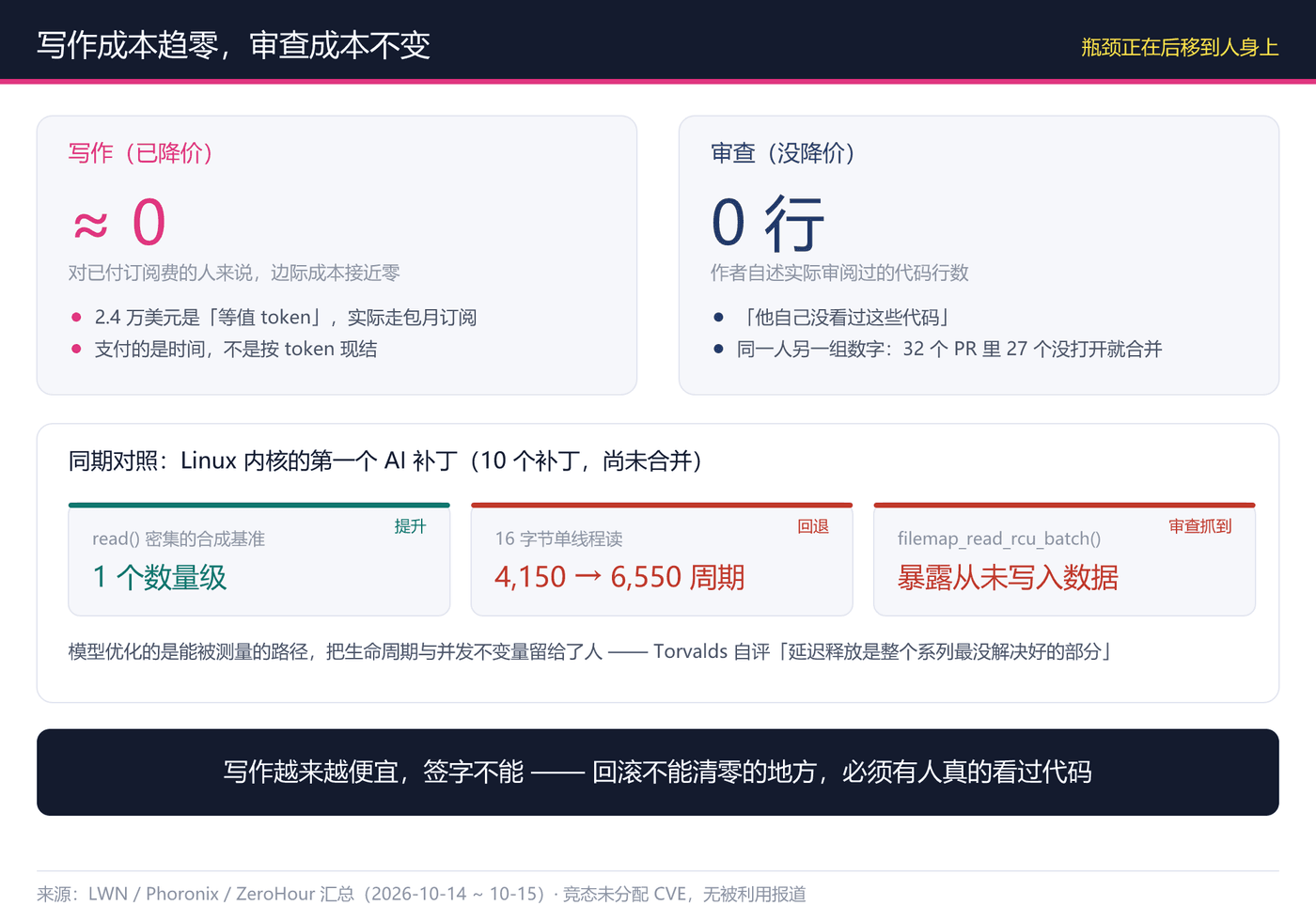Click the red 审查抓到 tag
Image resolution: width=1316 pixels, height=921 pixels.
tap(1200, 526)
